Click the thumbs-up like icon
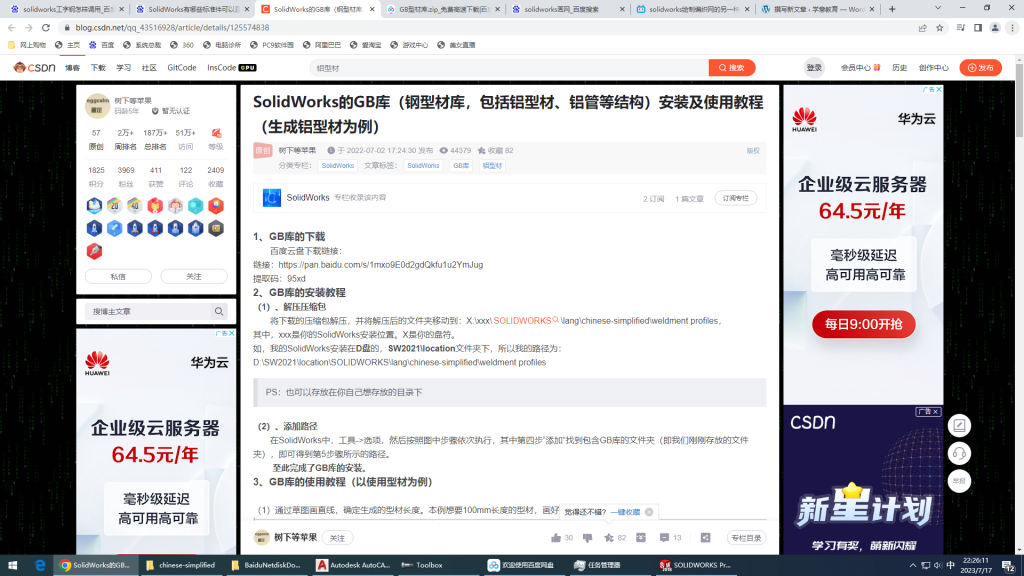 pos(555,538)
